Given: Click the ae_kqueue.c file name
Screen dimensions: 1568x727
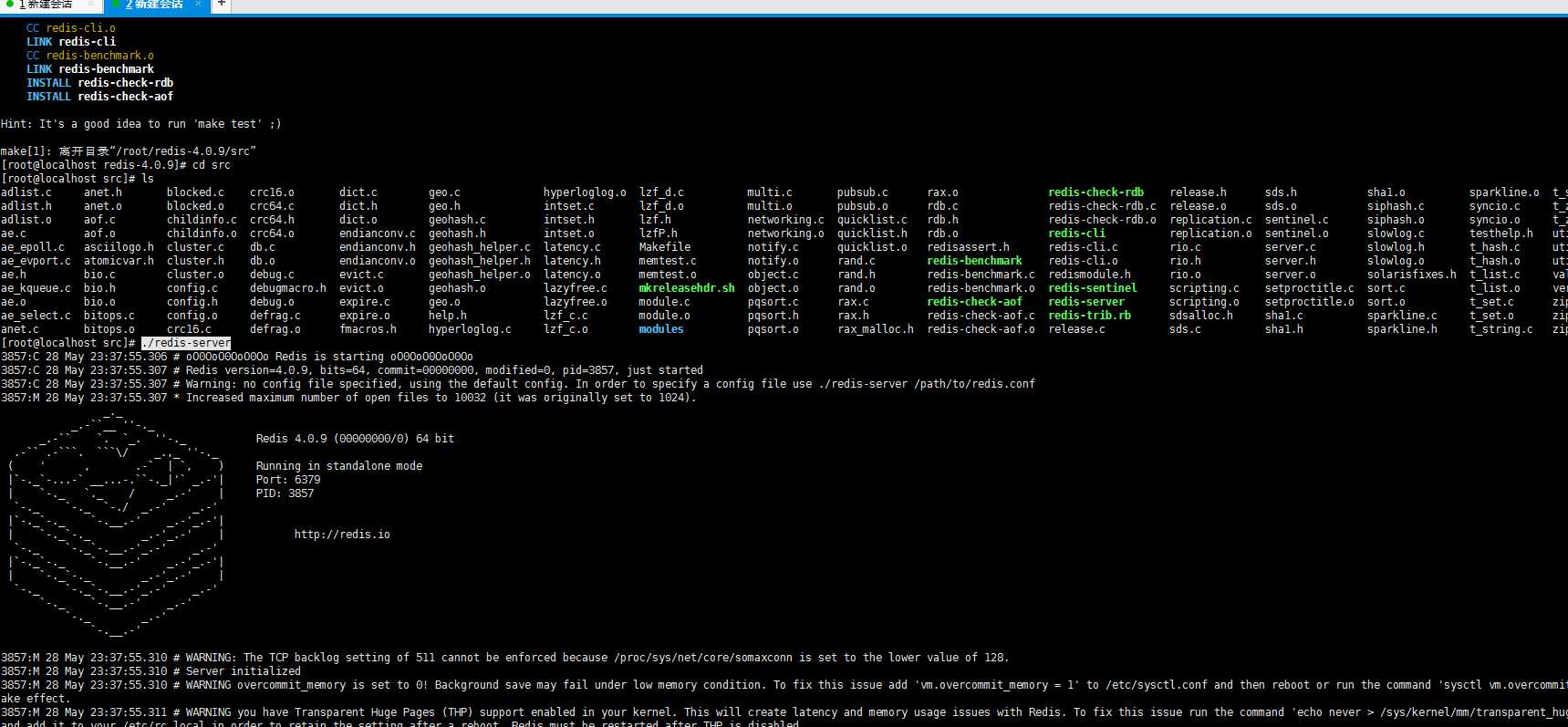Looking at the screenshot, I should click(36, 288).
